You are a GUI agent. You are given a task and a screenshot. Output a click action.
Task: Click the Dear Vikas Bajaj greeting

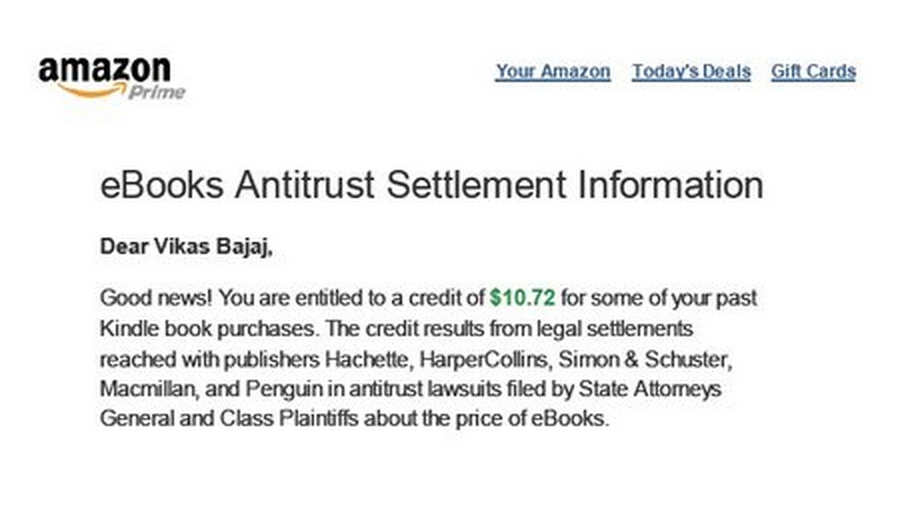click(x=187, y=247)
